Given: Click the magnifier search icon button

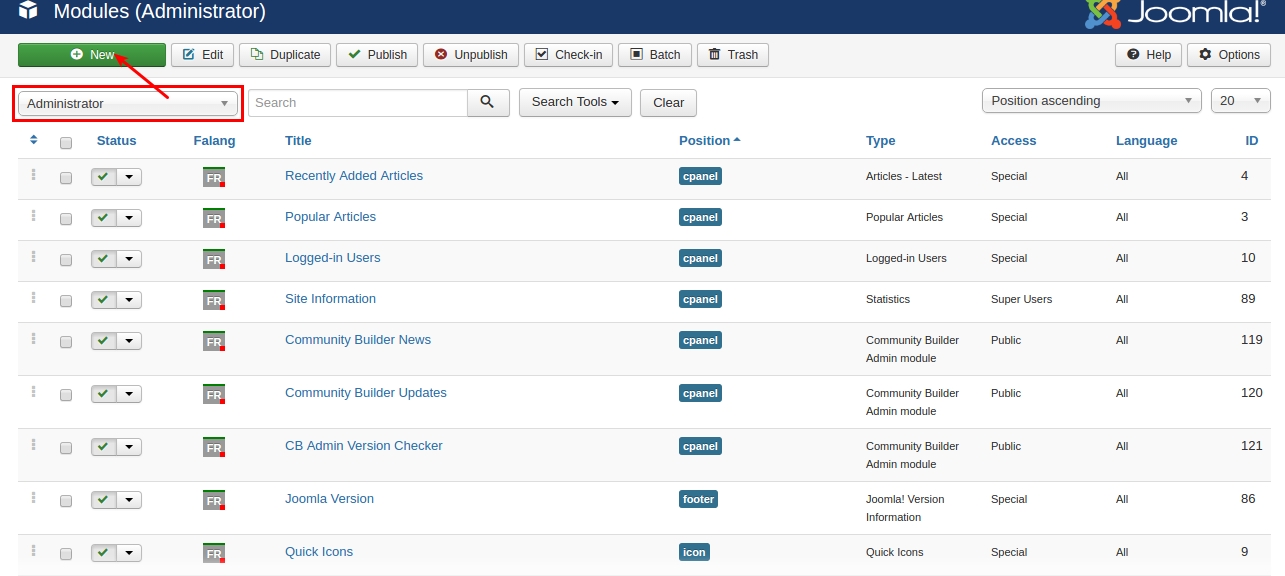Looking at the screenshot, I should [488, 102].
